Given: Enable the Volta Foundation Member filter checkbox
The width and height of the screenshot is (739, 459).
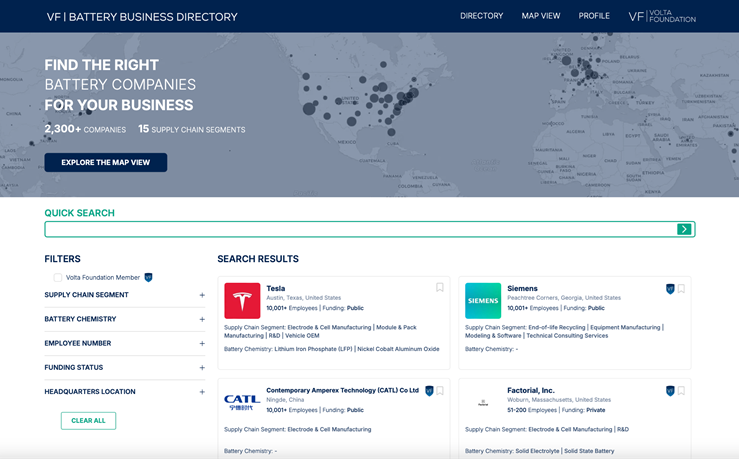Looking at the screenshot, I should (x=57, y=278).
